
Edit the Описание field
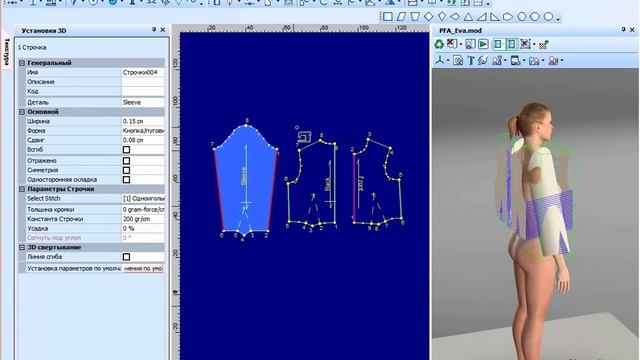point(143,82)
